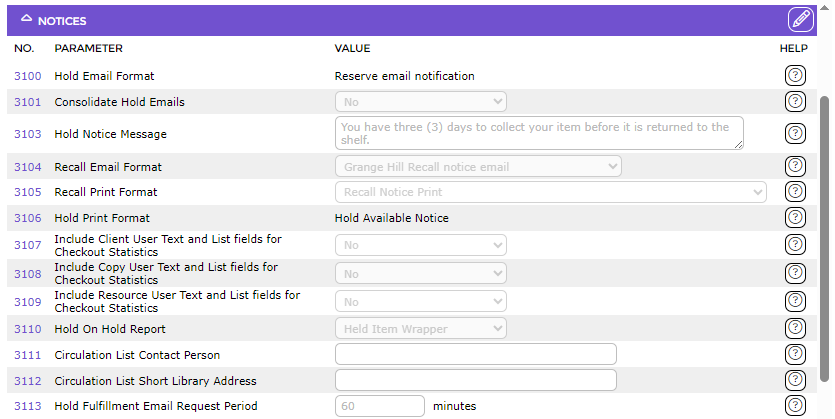Click parameter number 3104 link
Viewport: 835px width, 419px height.
tap(28, 167)
